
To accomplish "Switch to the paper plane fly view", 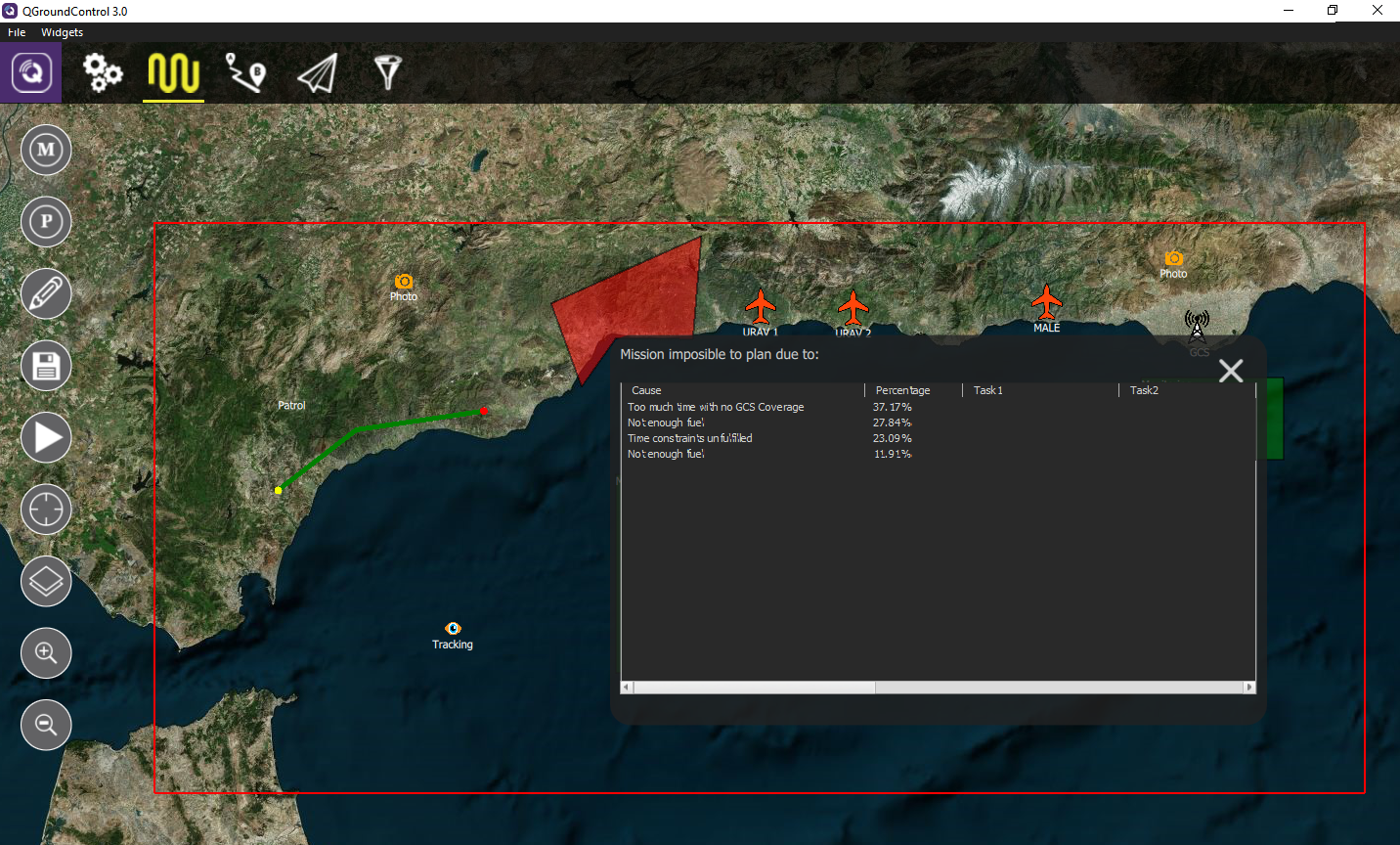I will click(x=318, y=73).
